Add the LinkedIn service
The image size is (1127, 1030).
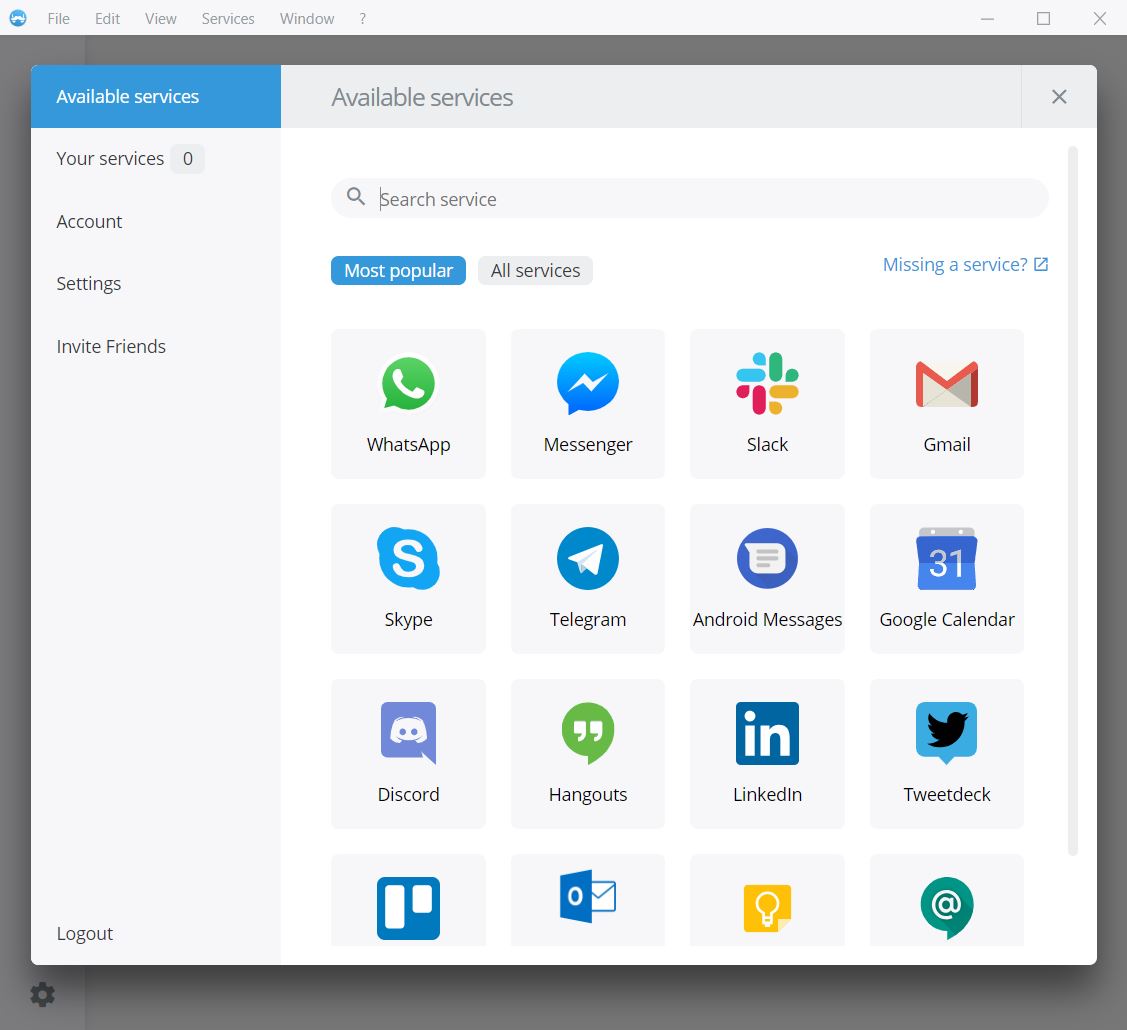coord(767,754)
